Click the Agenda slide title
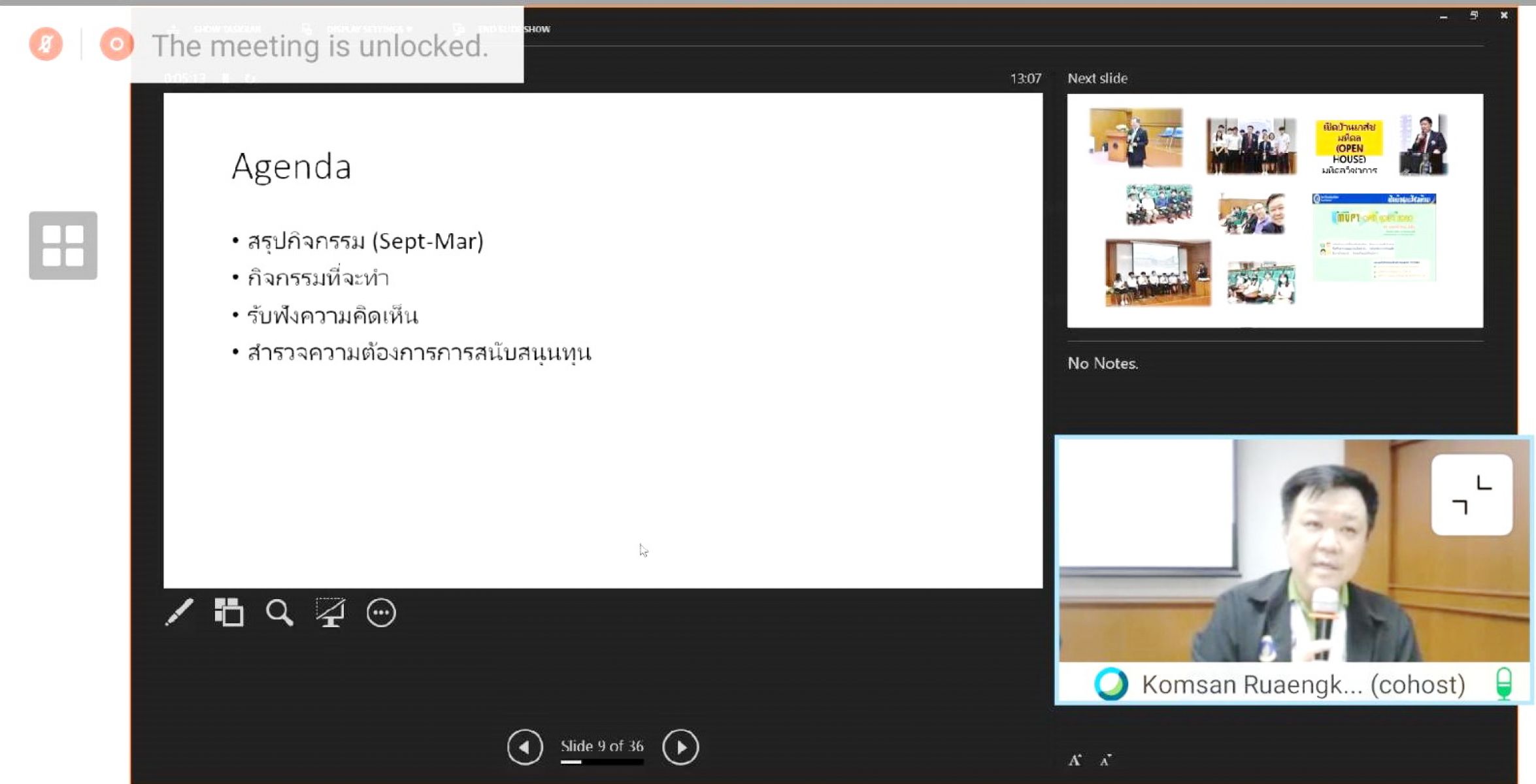Image resolution: width=1536 pixels, height=784 pixels. click(x=292, y=166)
